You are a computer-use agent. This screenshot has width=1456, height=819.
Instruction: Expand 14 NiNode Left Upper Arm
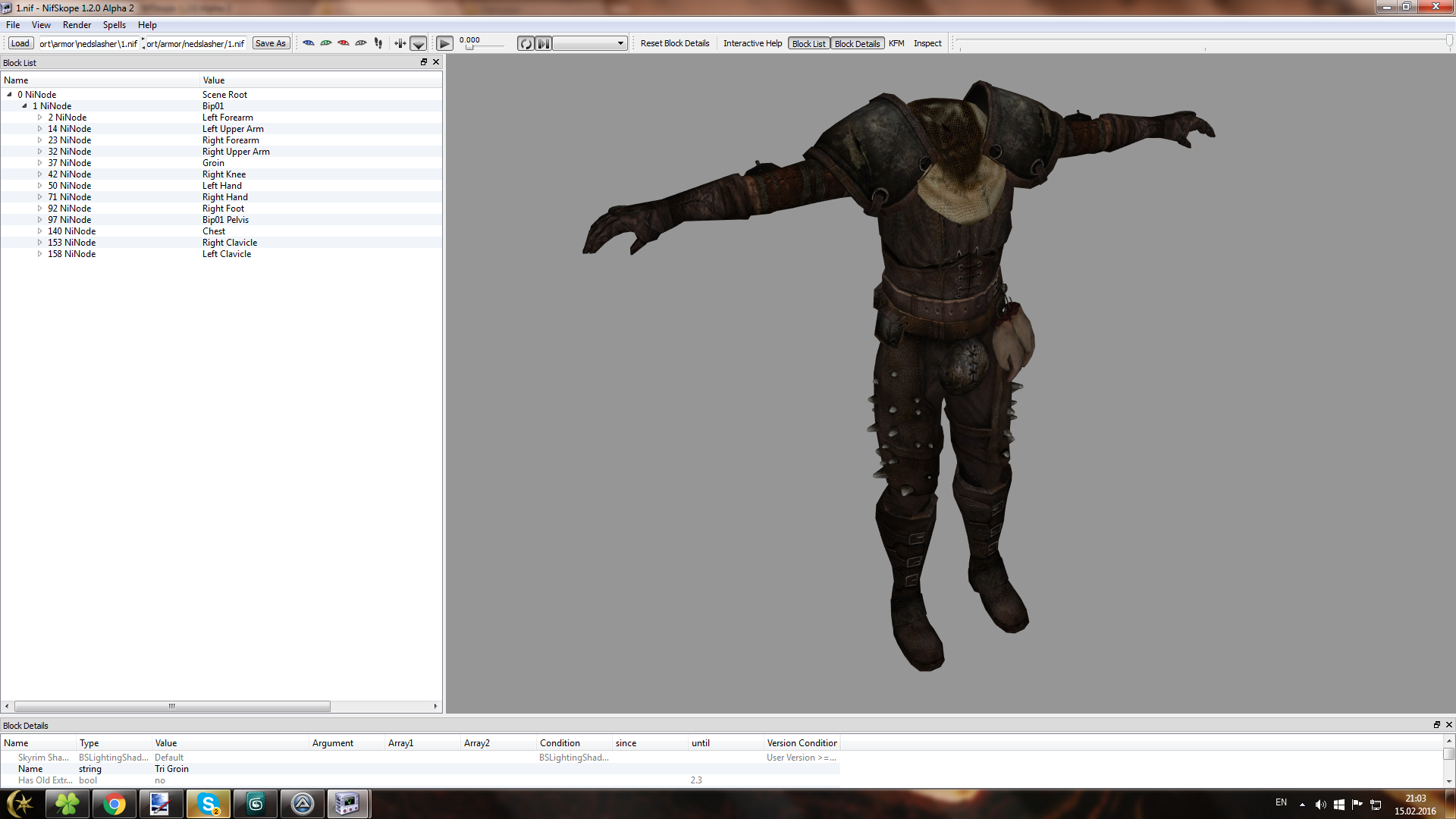pos(39,129)
